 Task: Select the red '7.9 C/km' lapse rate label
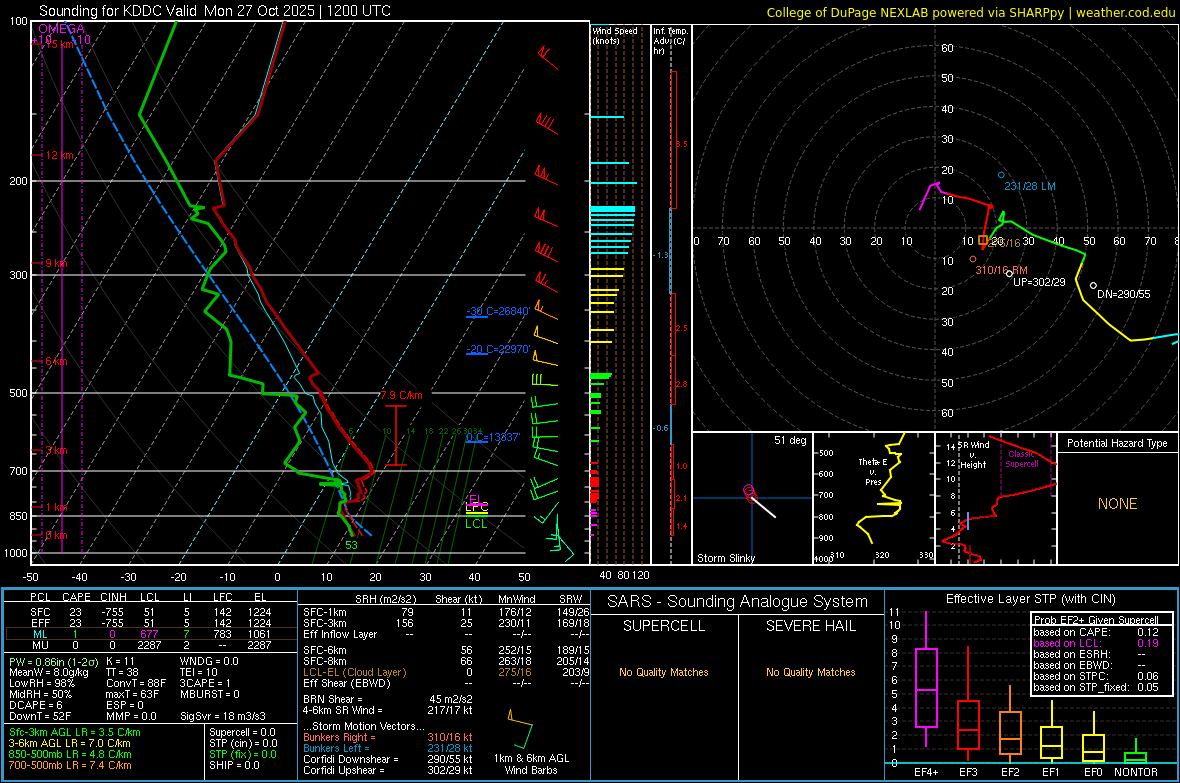click(402, 395)
